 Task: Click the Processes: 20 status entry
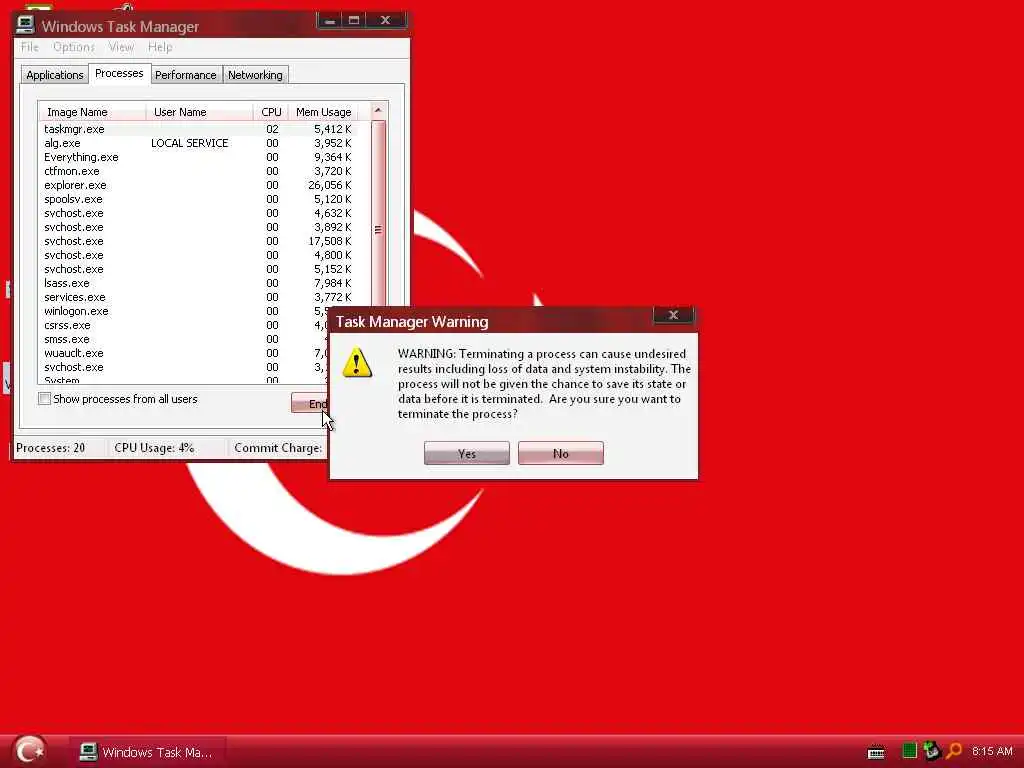pos(50,448)
